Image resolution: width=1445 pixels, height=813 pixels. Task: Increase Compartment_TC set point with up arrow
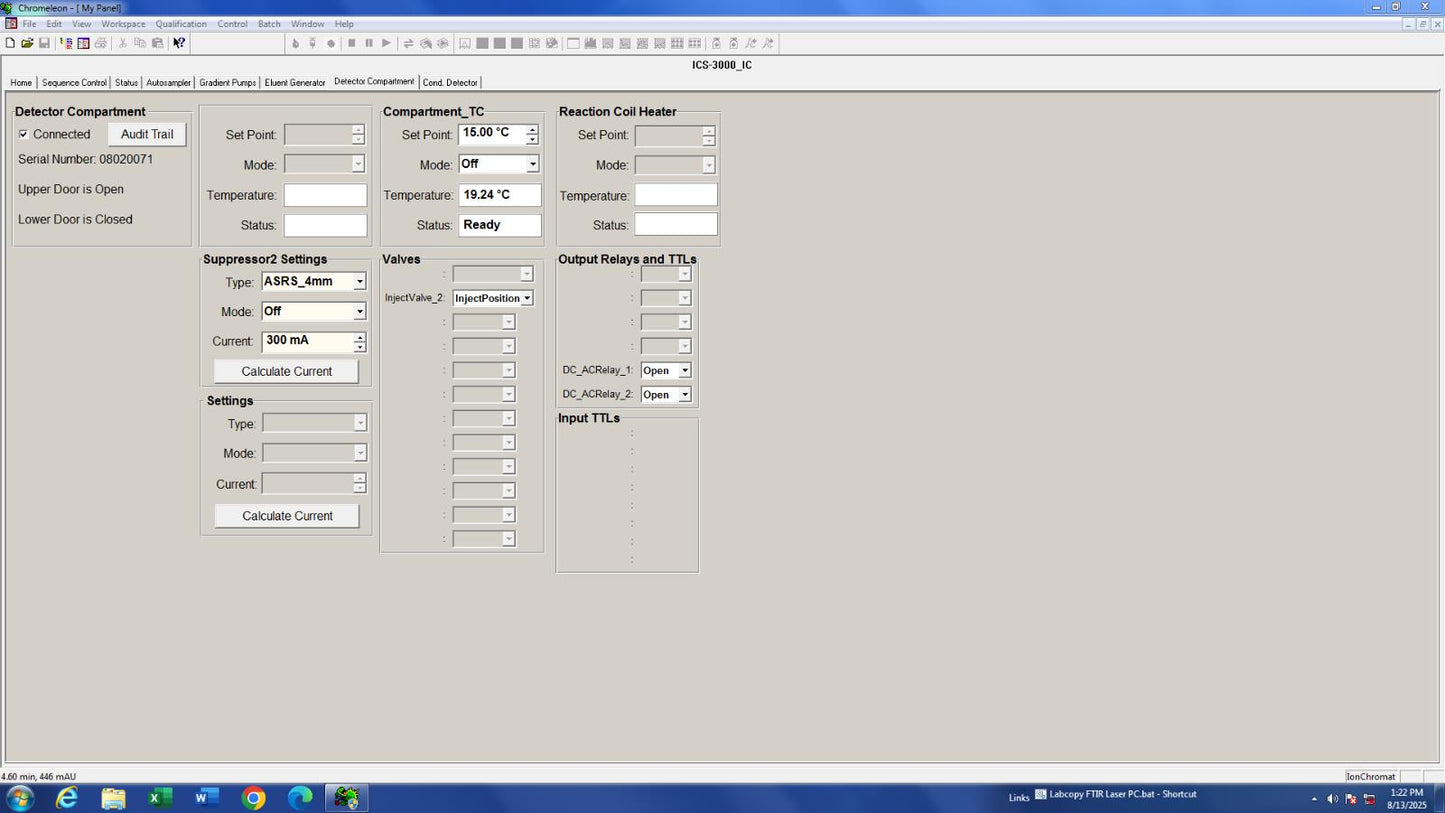click(532, 129)
